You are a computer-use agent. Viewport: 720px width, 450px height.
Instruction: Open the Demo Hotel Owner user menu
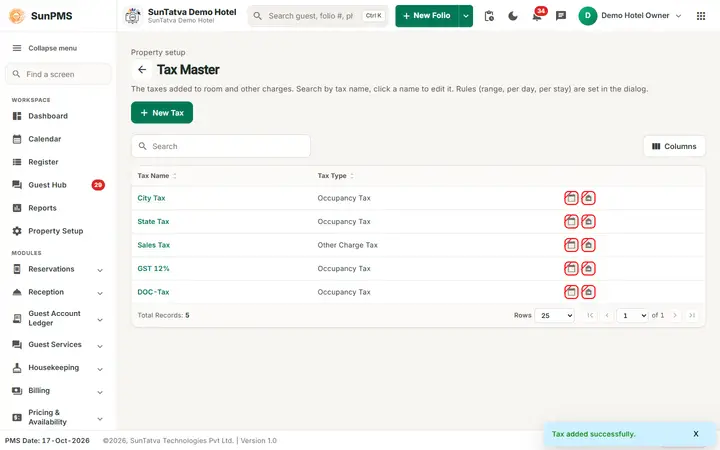(630, 16)
